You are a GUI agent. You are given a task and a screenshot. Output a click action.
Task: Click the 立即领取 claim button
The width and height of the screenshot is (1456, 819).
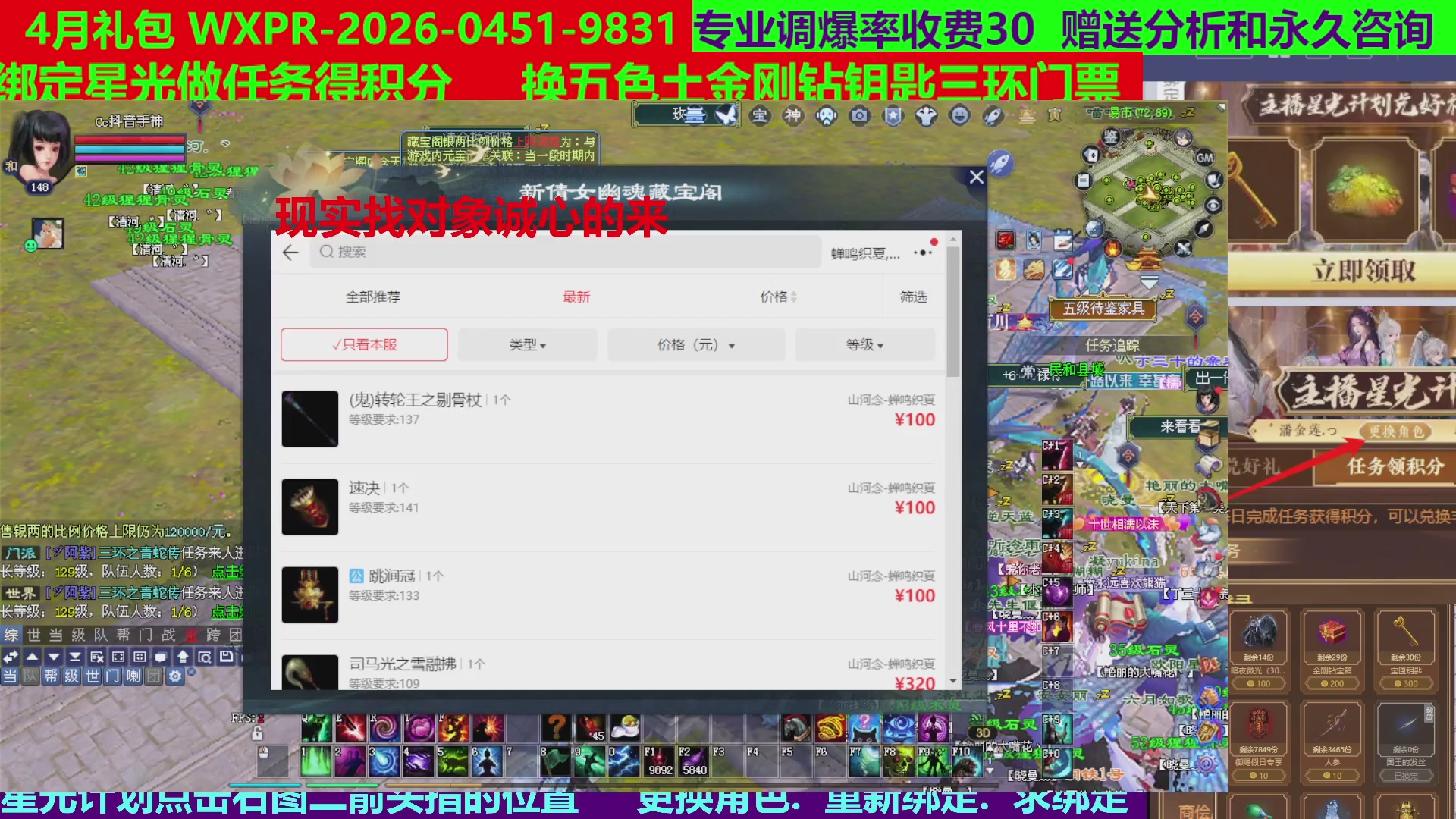[x=1363, y=271]
